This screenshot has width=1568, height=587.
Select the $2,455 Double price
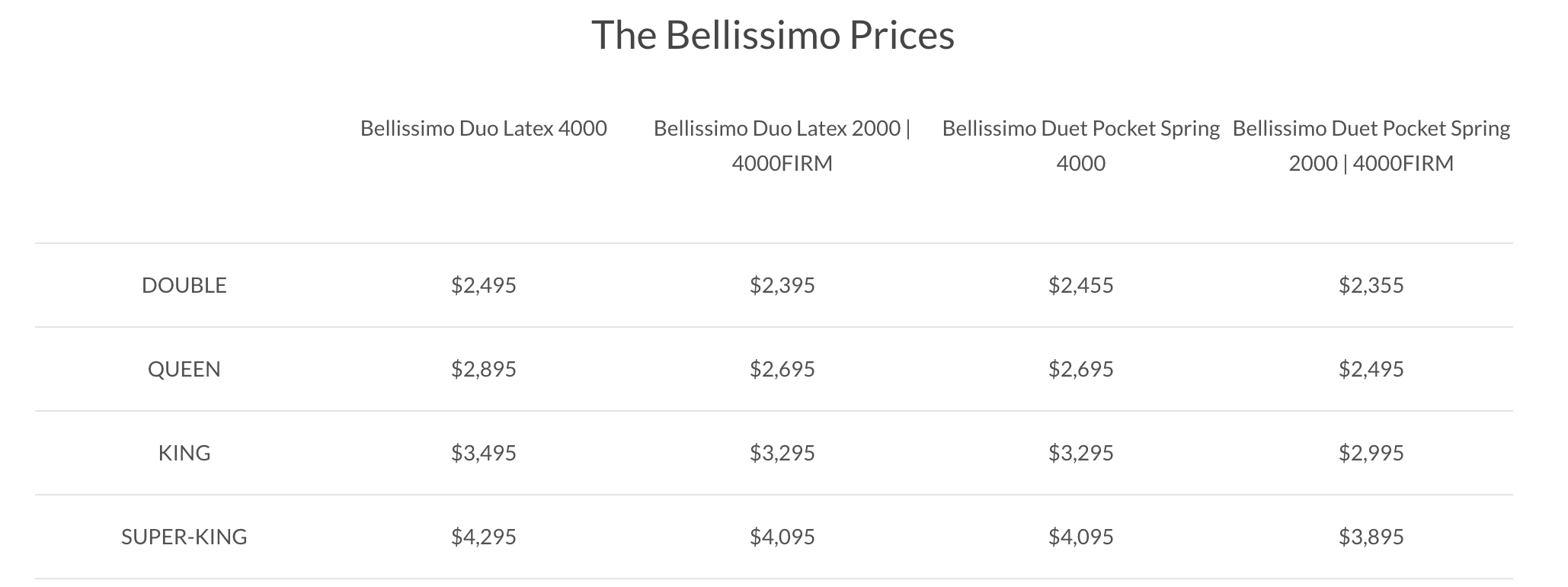point(1080,285)
